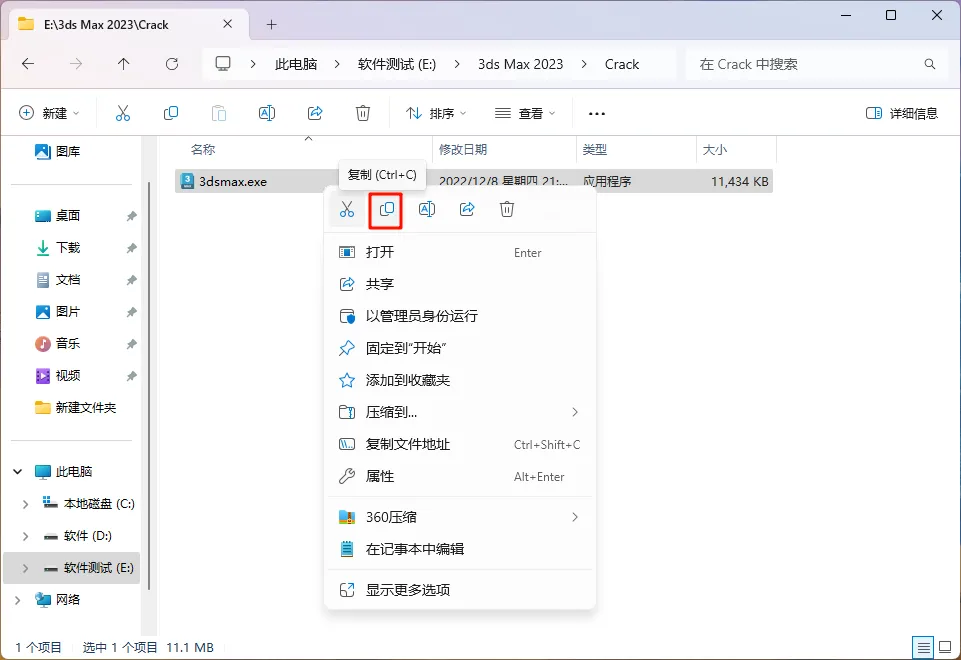The image size is (961, 660).
Task: Switch to details view icon in status bar
Action: pyautogui.click(x=923, y=647)
